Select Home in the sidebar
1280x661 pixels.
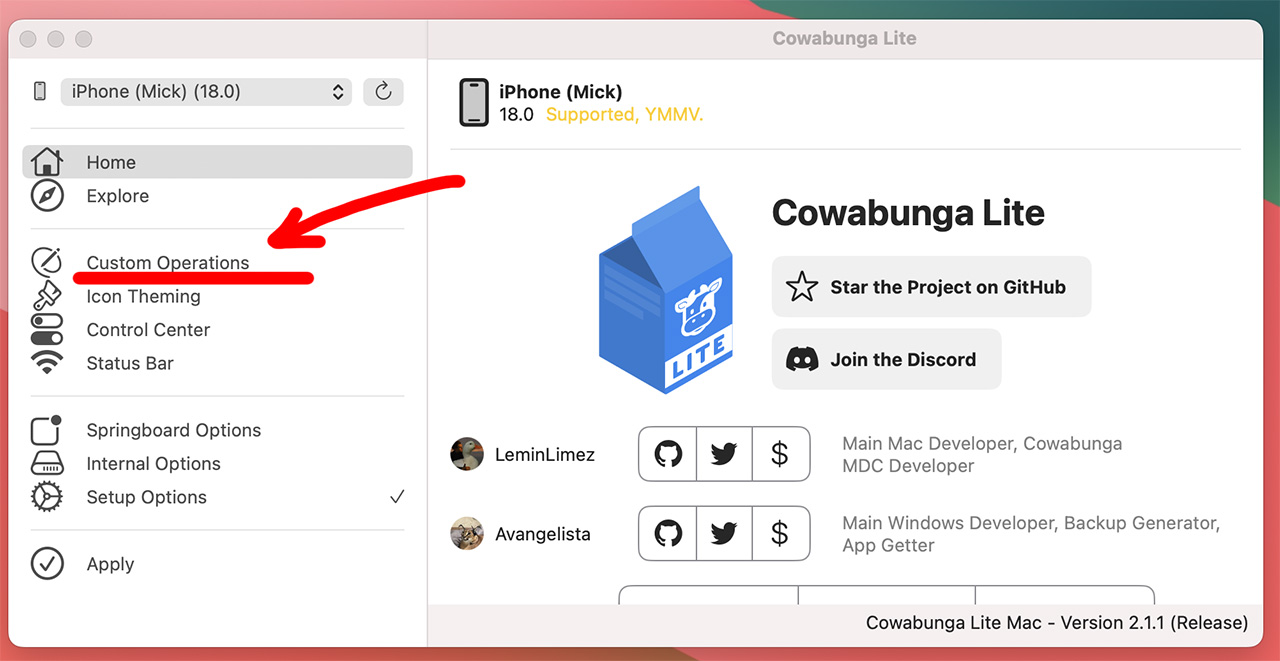pos(217,162)
